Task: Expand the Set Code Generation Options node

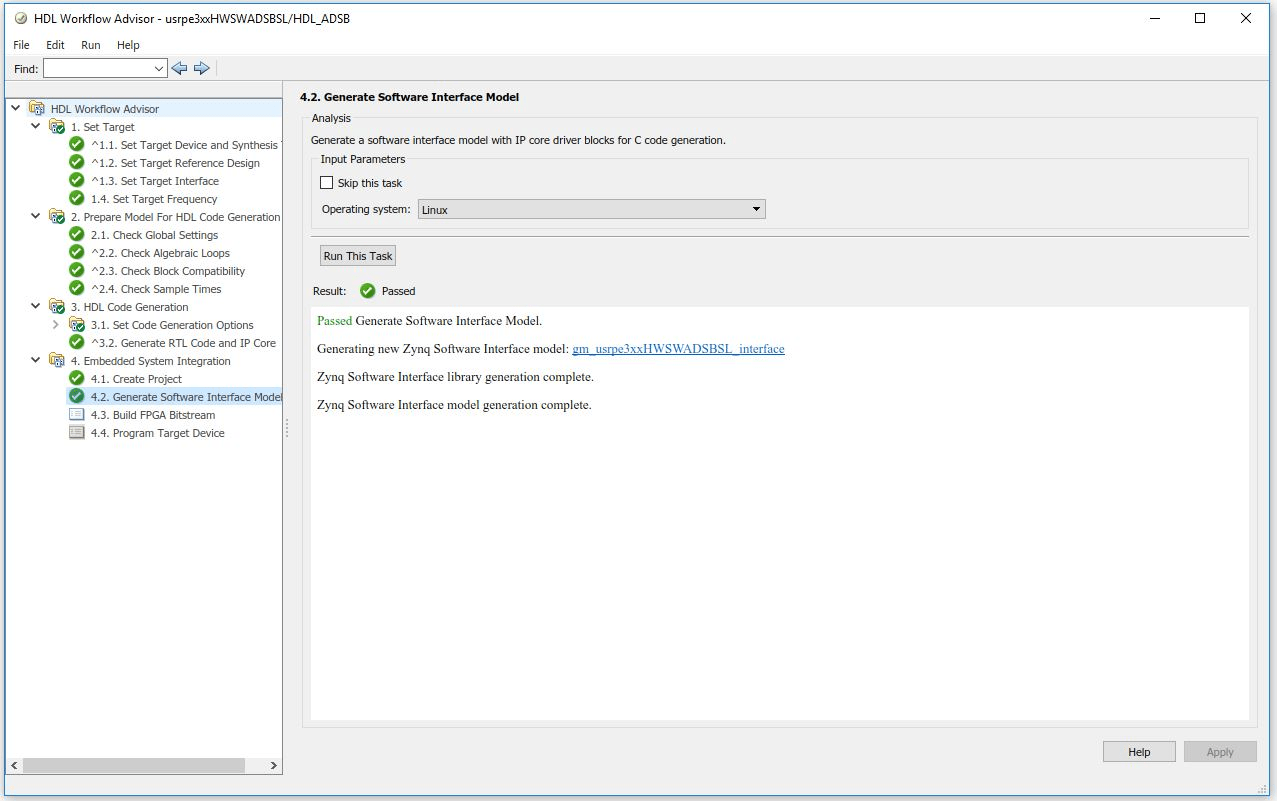Action: click(55, 325)
